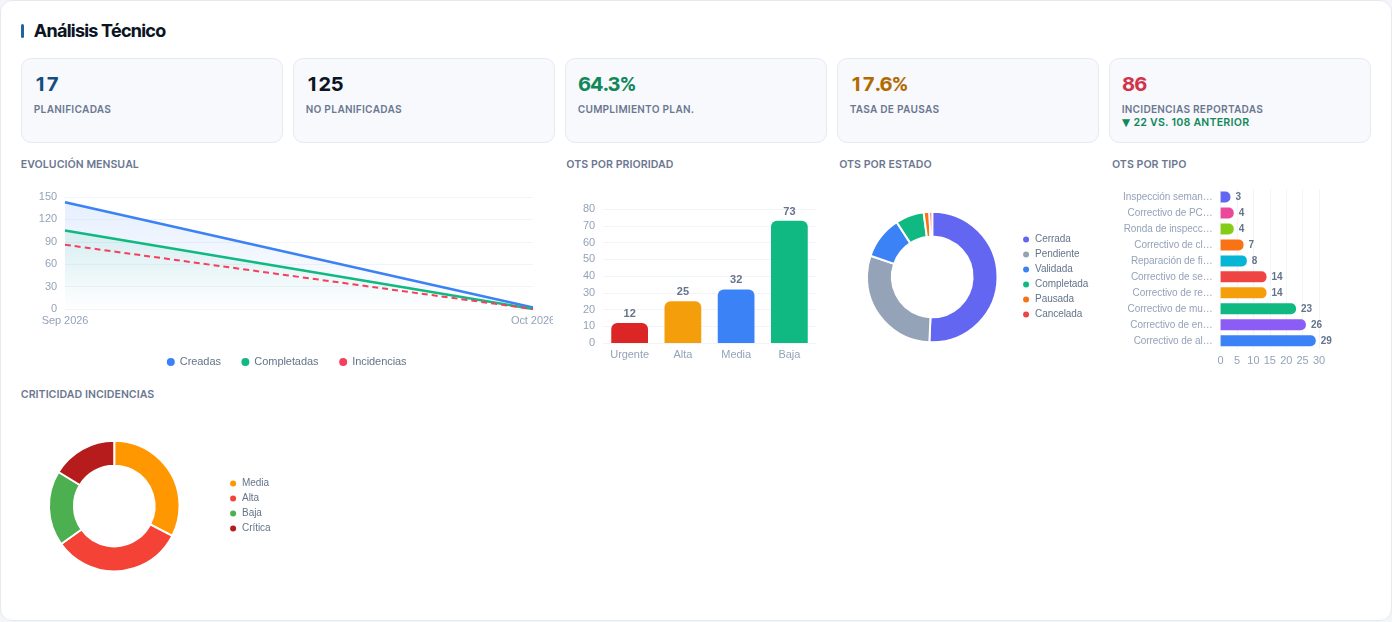
Task: Select the red 'Correctivo de se...' bar showing 14
Action: [1243, 277]
